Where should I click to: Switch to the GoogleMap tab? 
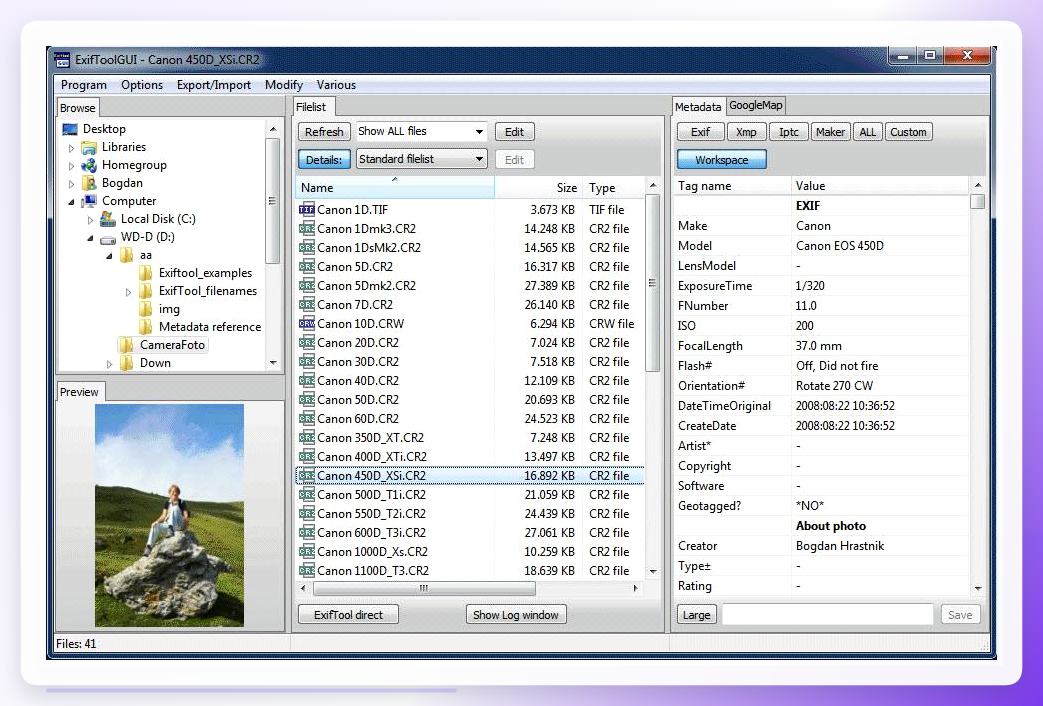pyautogui.click(x=756, y=105)
